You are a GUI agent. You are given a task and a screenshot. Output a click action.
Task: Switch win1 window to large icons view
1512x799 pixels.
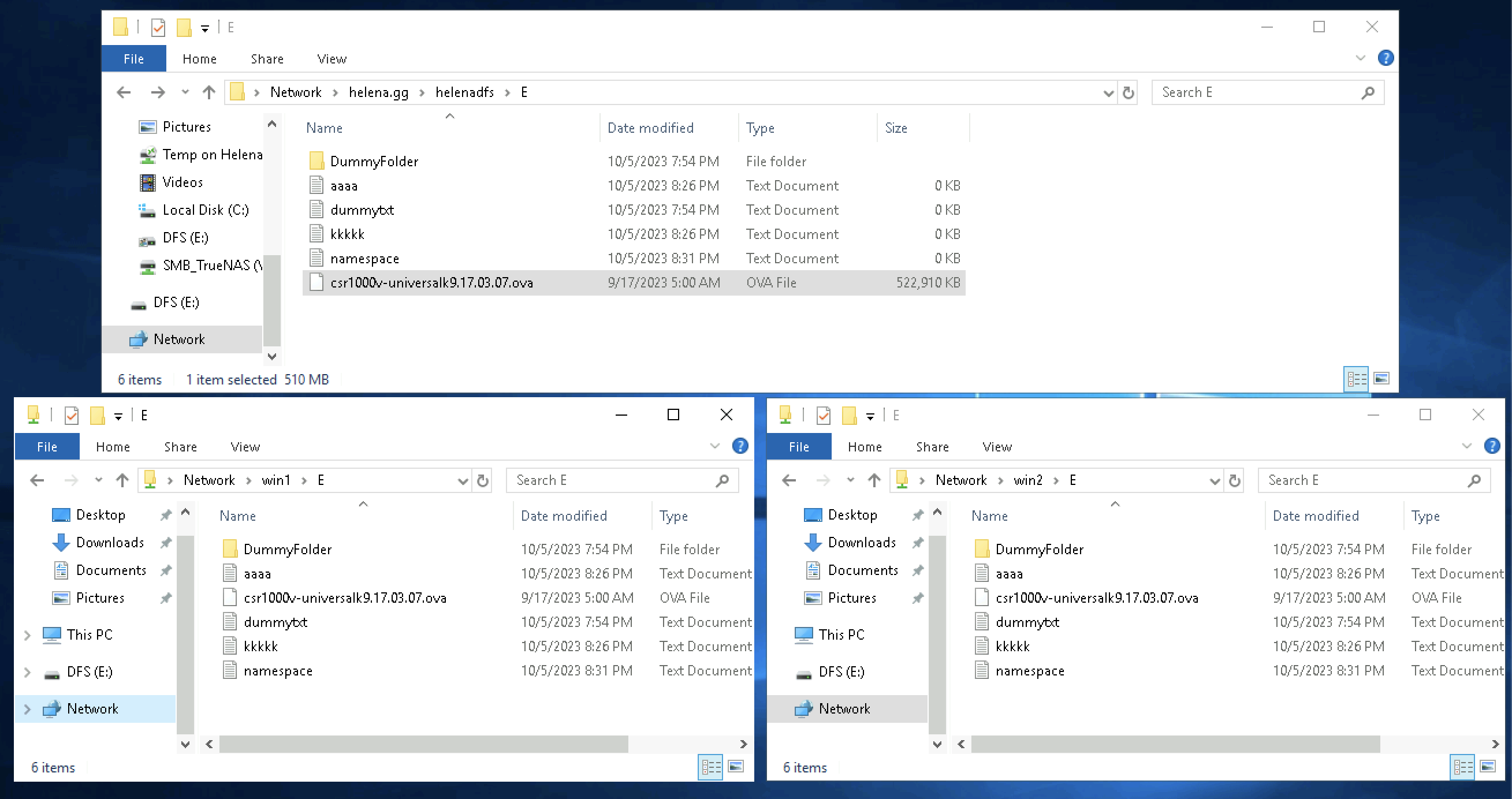pyautogui.click(x=736, y=766)
